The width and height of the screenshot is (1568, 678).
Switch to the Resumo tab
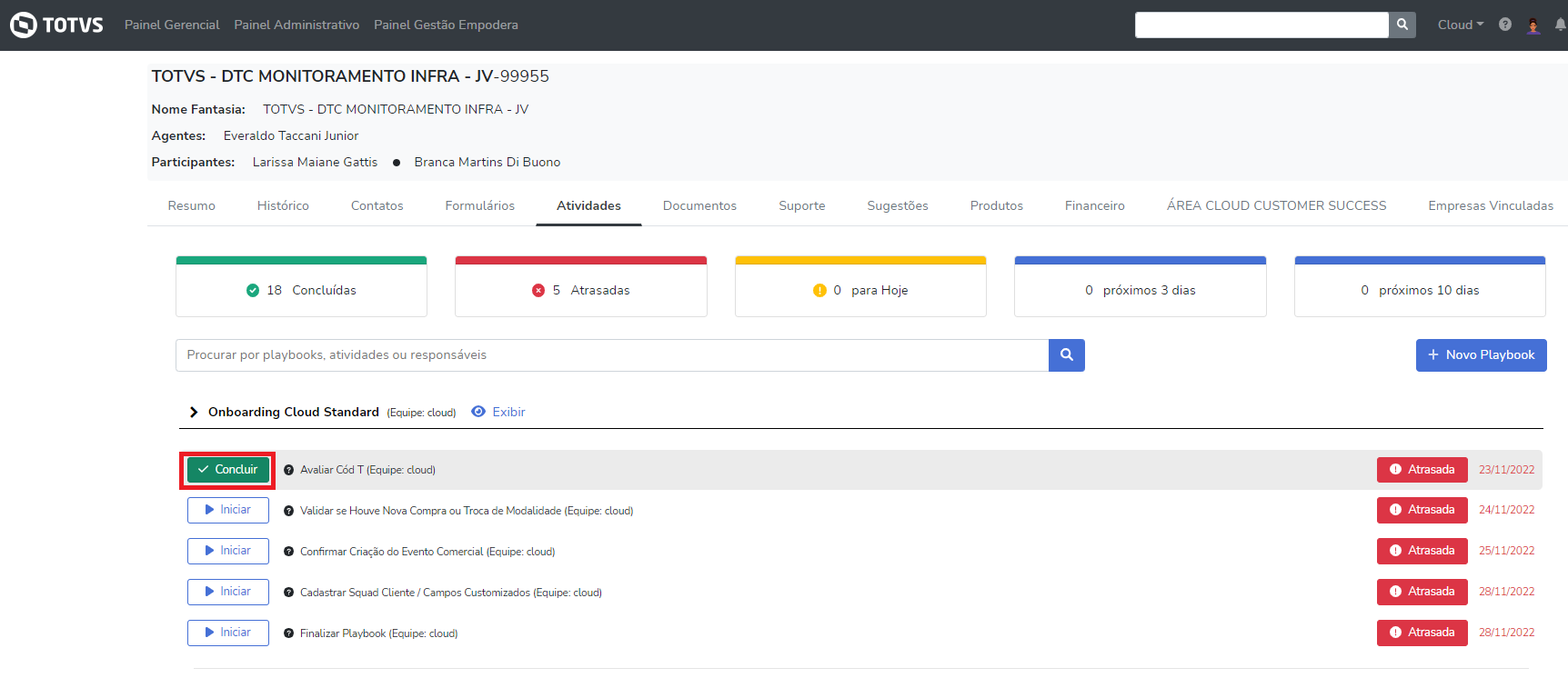192,205
